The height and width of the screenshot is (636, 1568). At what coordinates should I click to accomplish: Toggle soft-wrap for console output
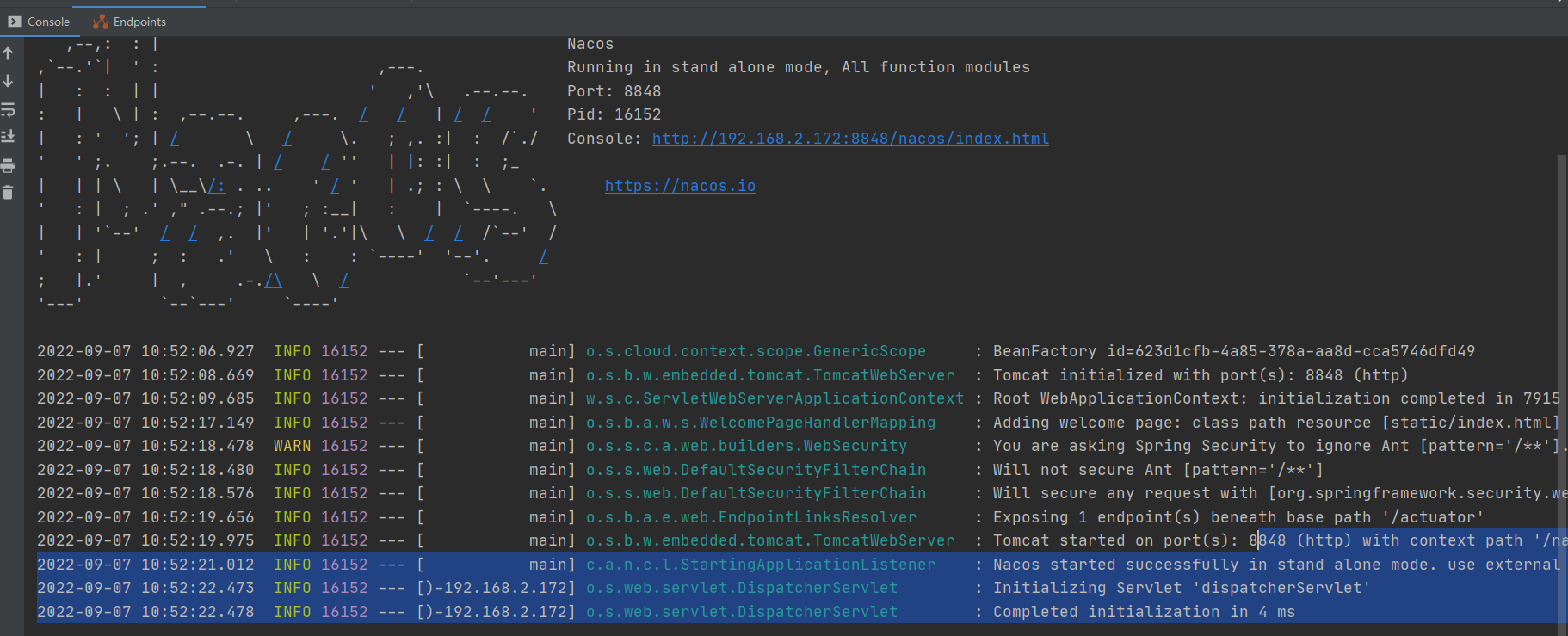[9, 109]
